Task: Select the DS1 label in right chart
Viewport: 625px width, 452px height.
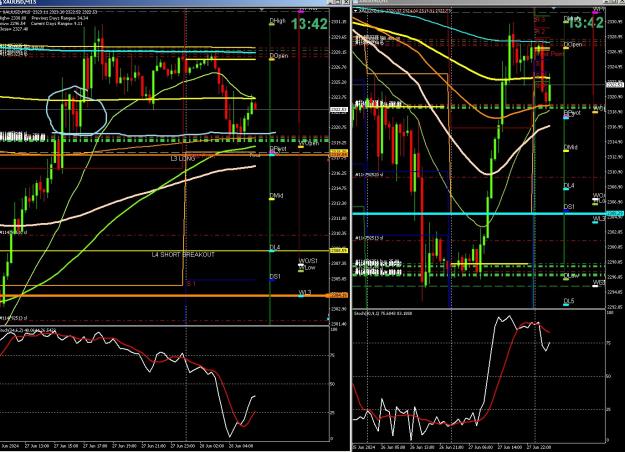Action: (x=569, y=207)
